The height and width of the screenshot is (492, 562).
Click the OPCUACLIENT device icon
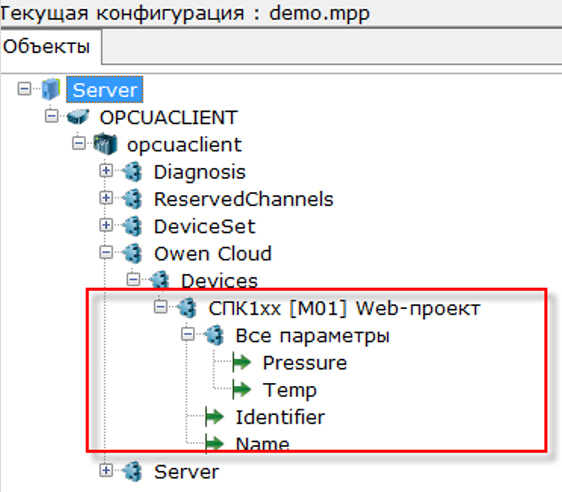(x=78, y=117)
